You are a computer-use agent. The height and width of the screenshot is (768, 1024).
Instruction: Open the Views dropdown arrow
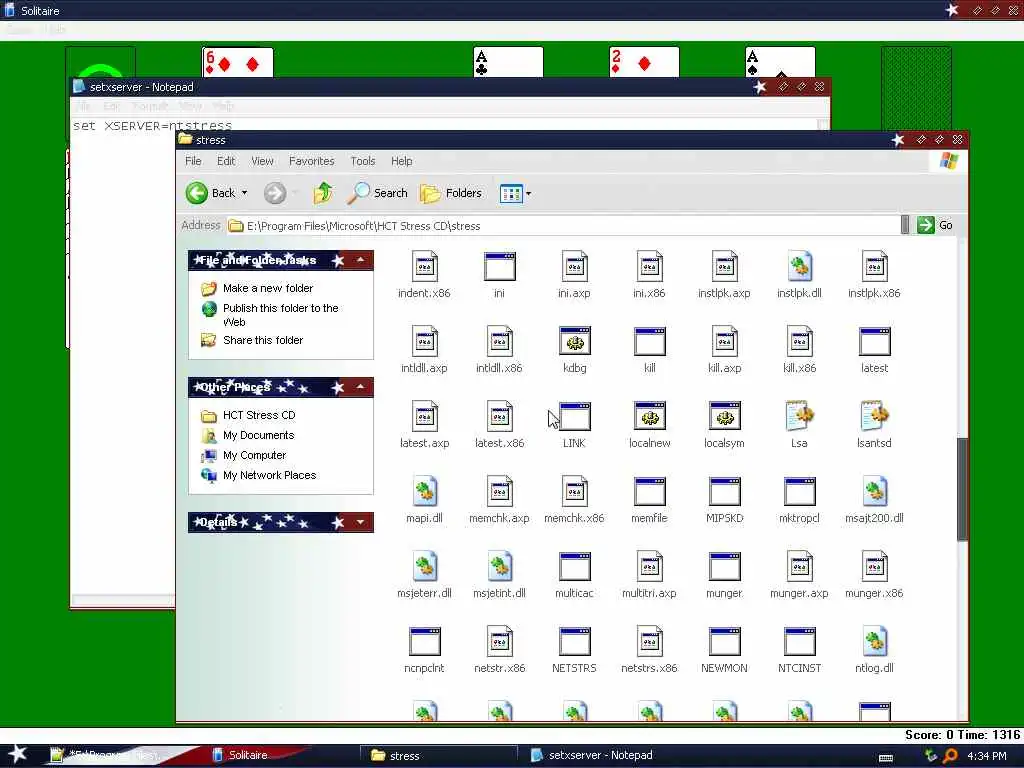click(528, 193)
